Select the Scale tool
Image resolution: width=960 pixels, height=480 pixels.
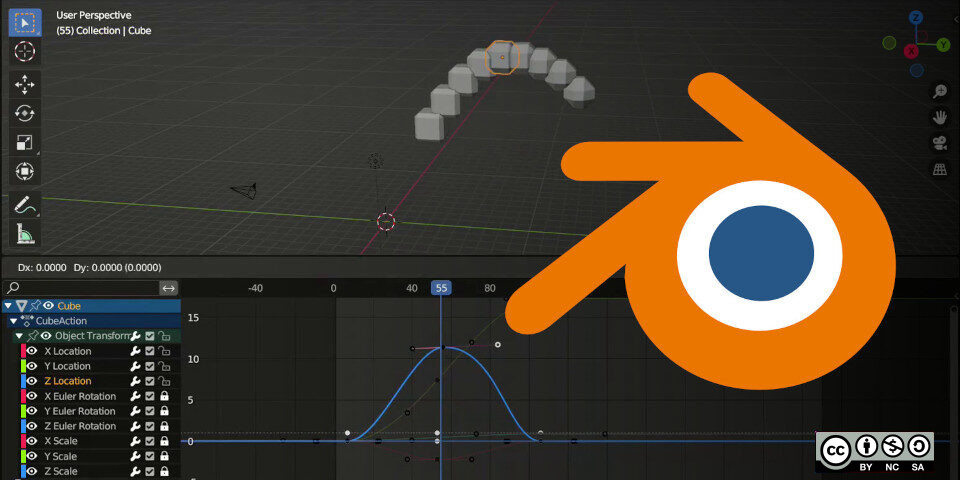click(x=25, y=143)
